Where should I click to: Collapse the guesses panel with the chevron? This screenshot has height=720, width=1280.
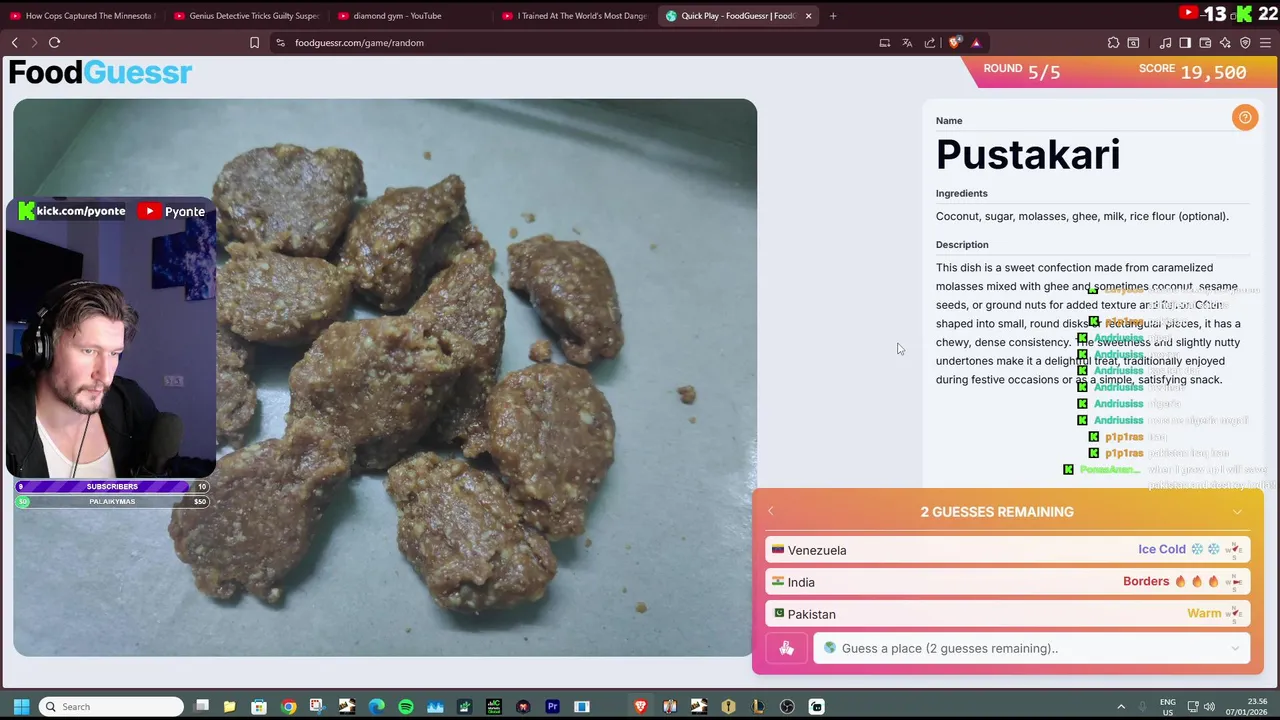tap(1237, 512)
